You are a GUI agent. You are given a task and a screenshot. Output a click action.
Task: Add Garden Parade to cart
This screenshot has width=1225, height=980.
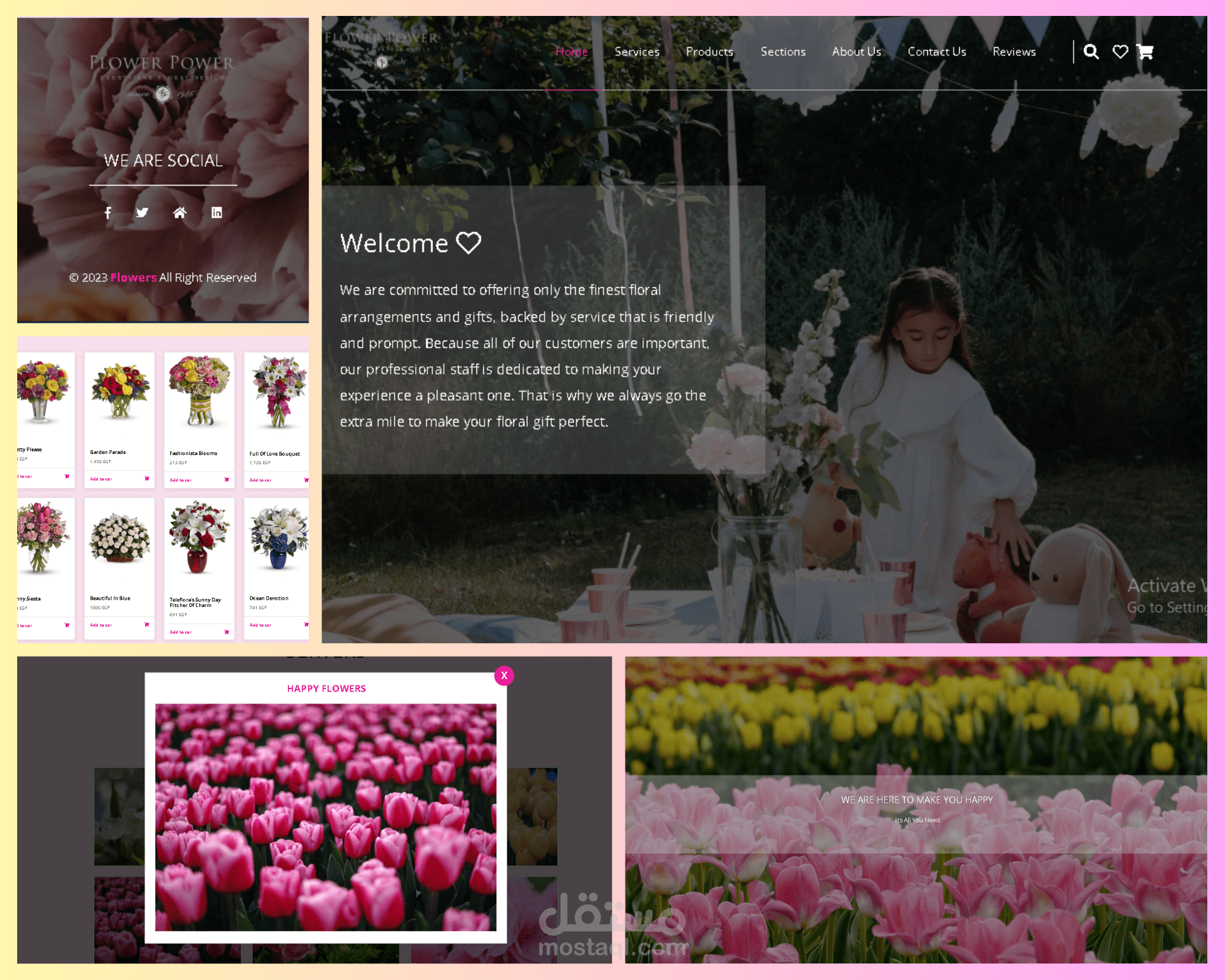101,479
